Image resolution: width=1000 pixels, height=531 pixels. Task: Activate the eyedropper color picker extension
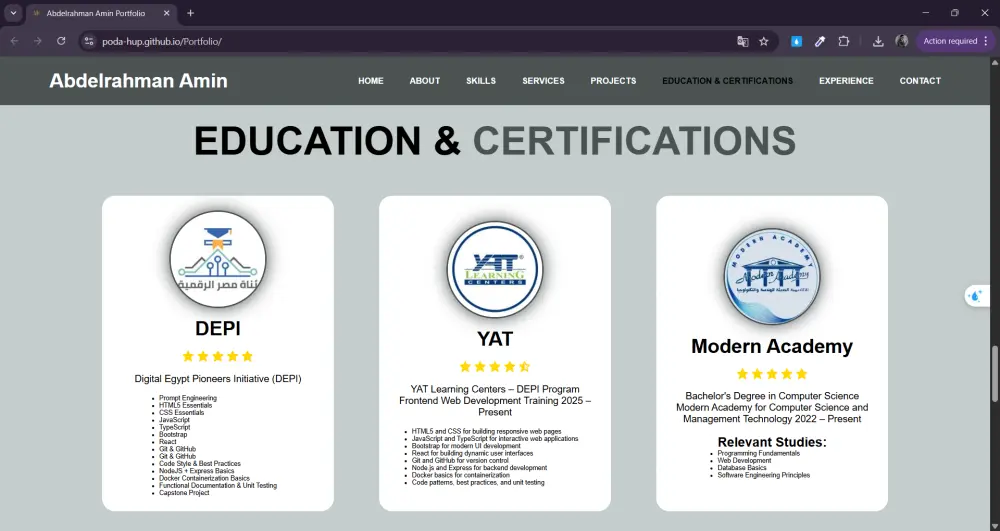click(820, 41)
